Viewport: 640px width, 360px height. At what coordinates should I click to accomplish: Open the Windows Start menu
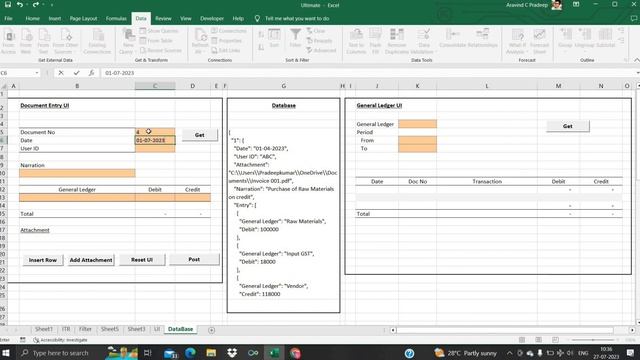[6, 352]
